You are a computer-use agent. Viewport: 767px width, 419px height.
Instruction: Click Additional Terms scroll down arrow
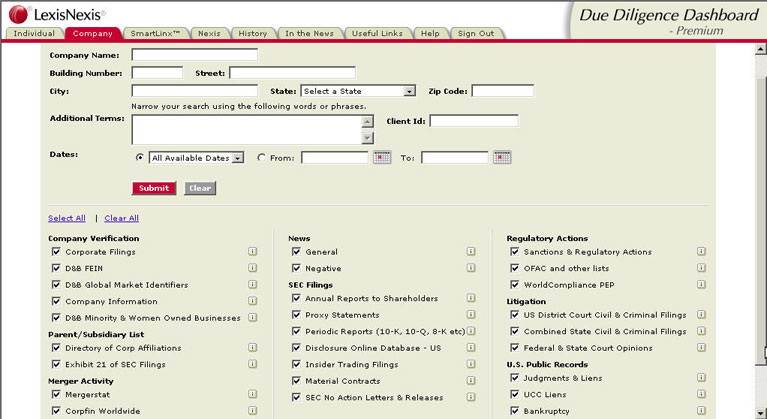coord(368,138)
